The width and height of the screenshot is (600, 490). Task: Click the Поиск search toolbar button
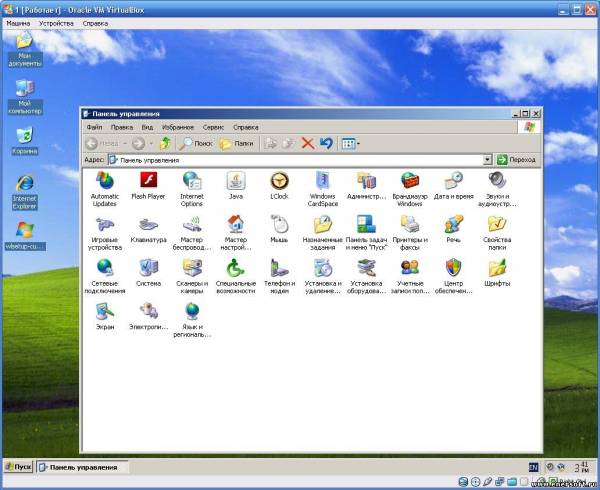point(196,144)
